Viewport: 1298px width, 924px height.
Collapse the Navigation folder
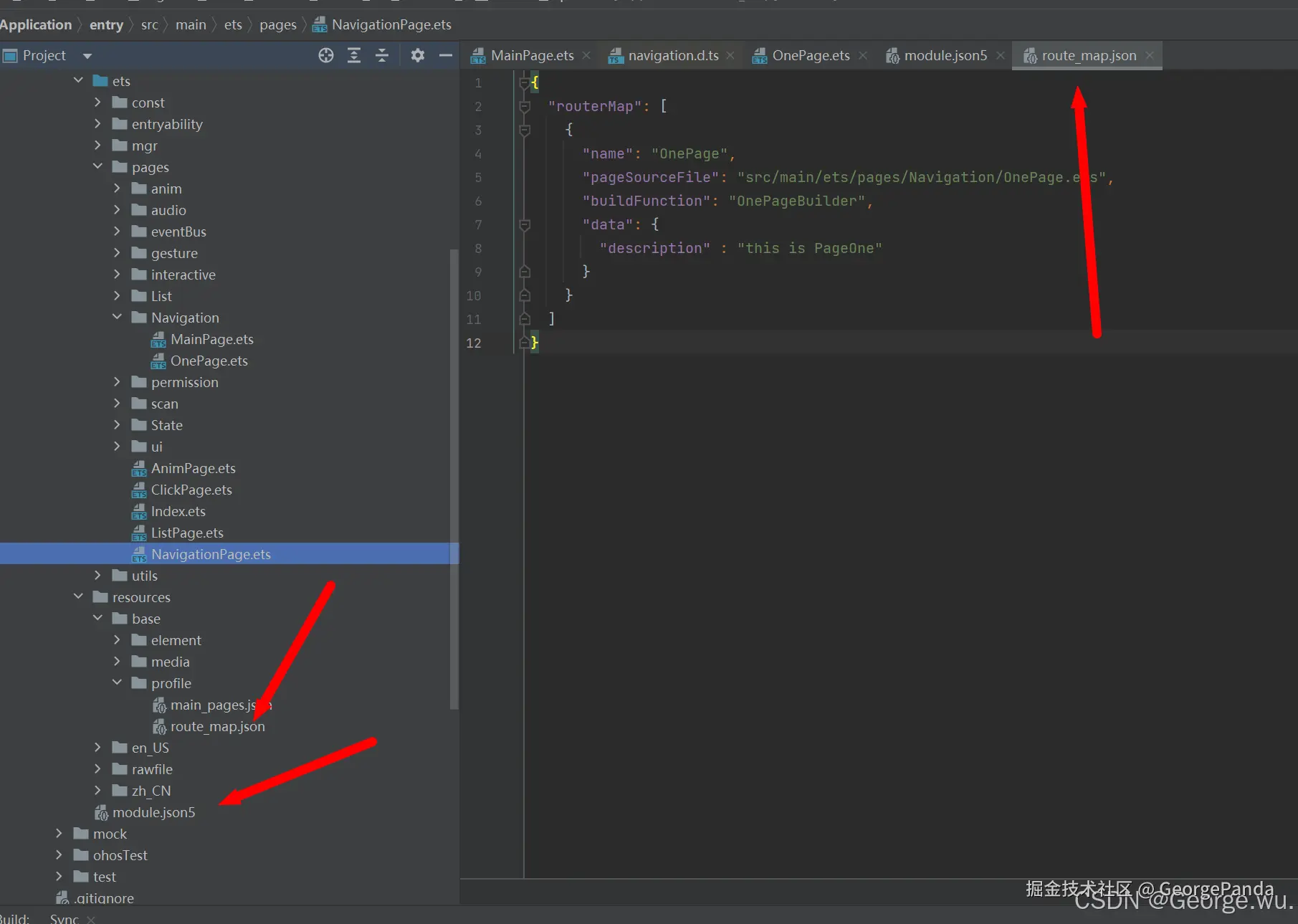coord(117,317)
